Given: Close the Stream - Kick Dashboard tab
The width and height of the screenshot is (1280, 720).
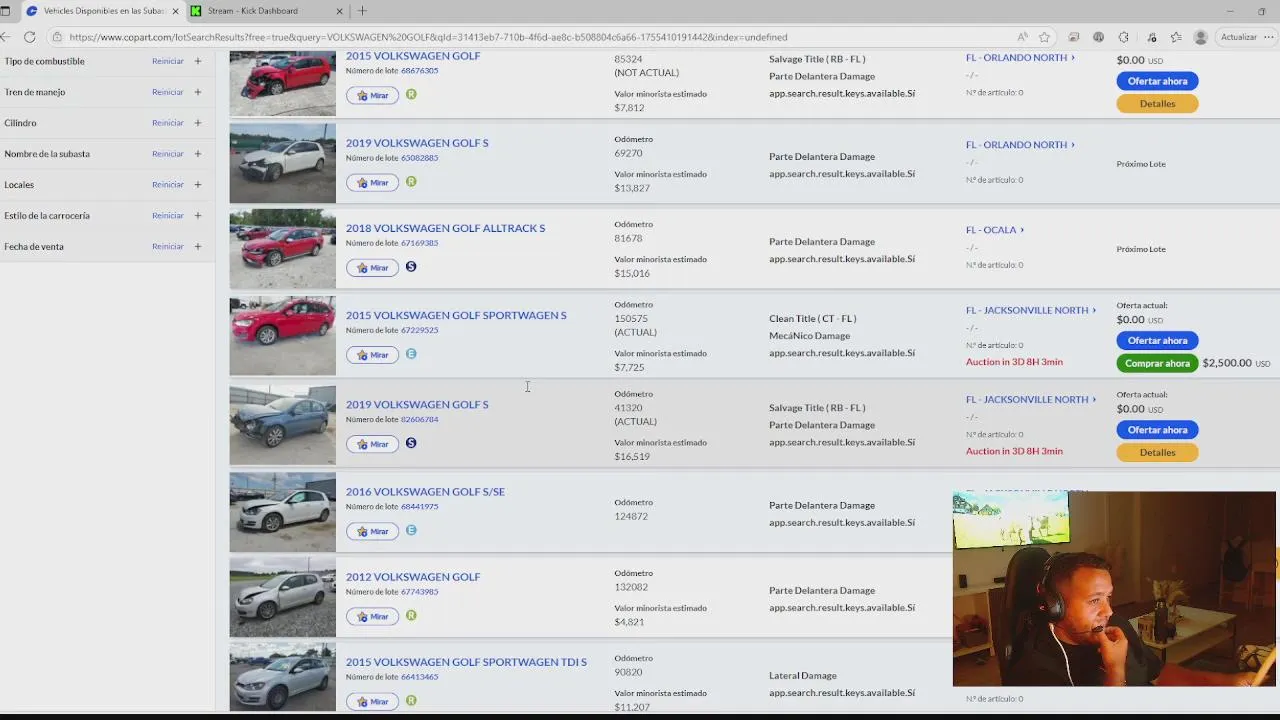Looking at the screenshot, I should tap(339, 11).
